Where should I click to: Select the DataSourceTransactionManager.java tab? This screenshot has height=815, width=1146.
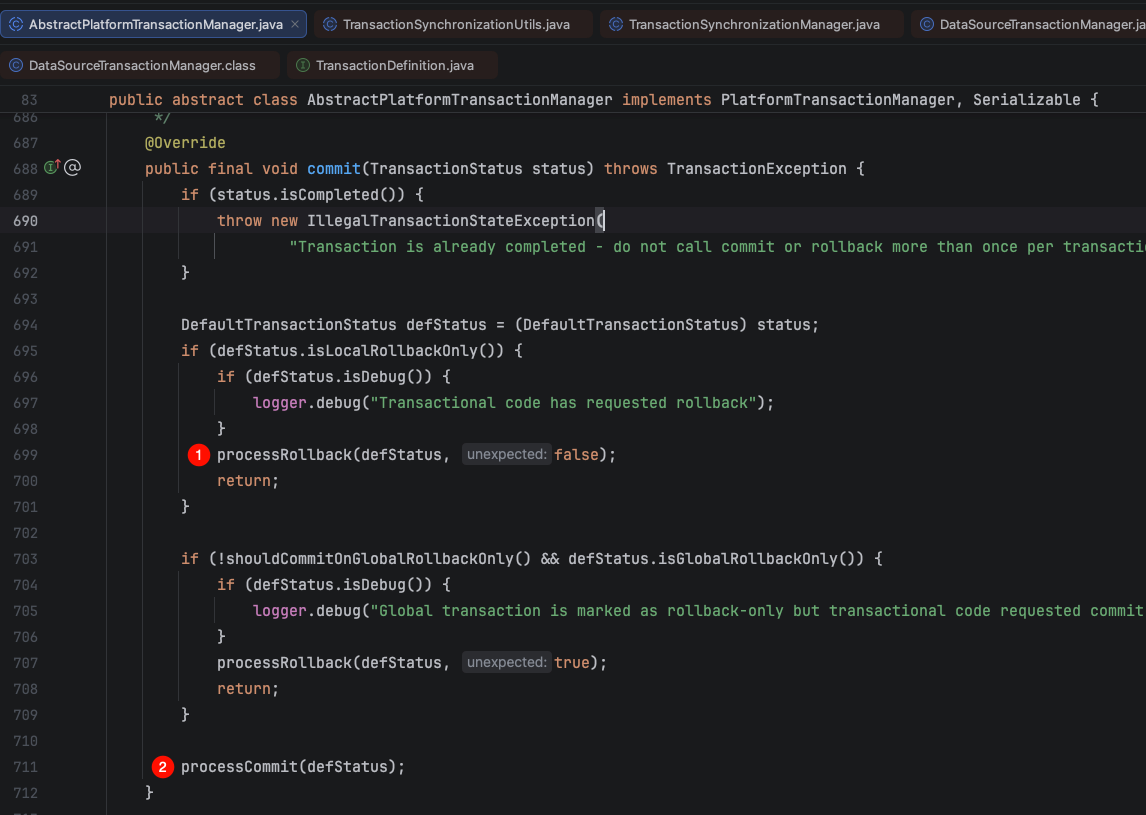[1028, 24]
